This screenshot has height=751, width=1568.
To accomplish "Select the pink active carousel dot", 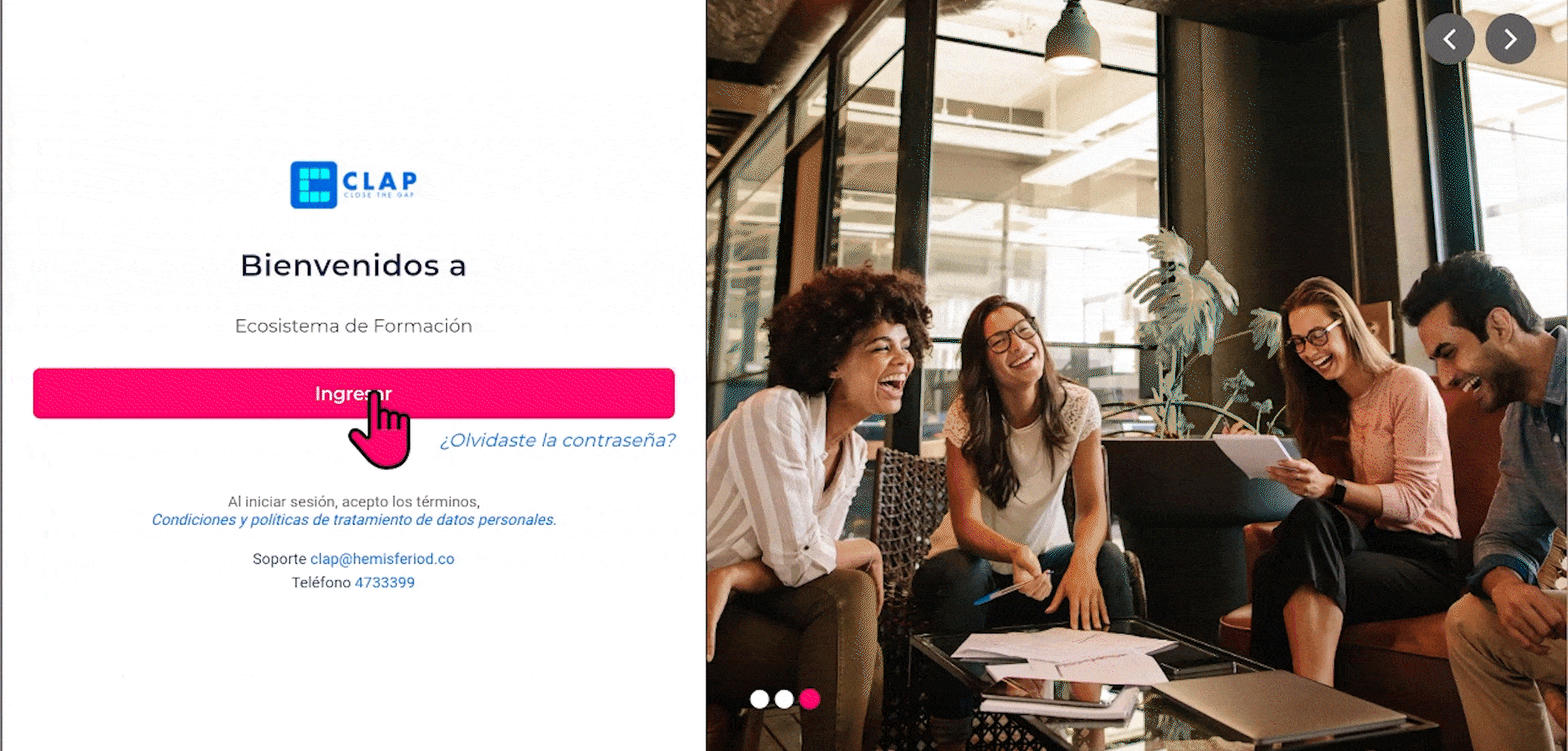I will [x=809, y=699].
